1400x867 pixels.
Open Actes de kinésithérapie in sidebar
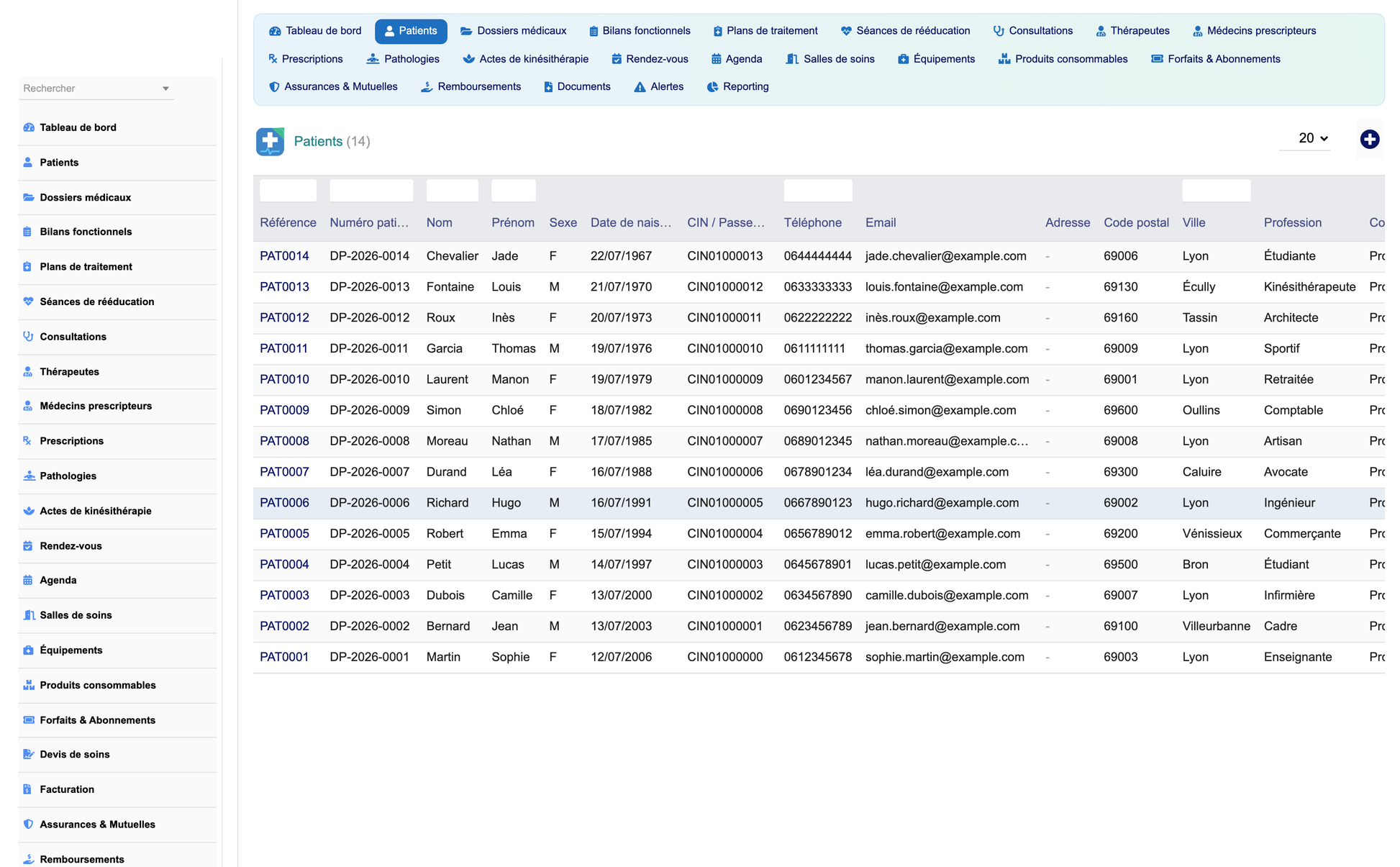click(x=96, y=511)
